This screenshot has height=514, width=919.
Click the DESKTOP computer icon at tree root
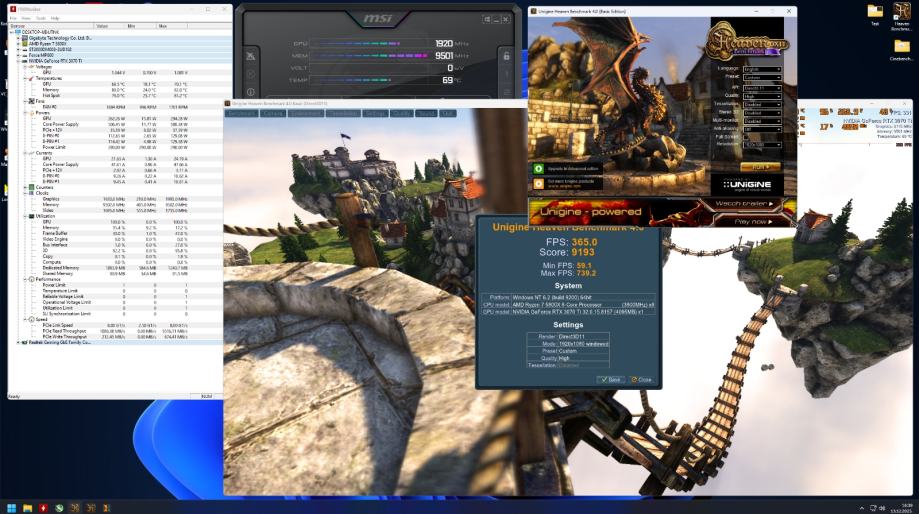click(18, 32)
